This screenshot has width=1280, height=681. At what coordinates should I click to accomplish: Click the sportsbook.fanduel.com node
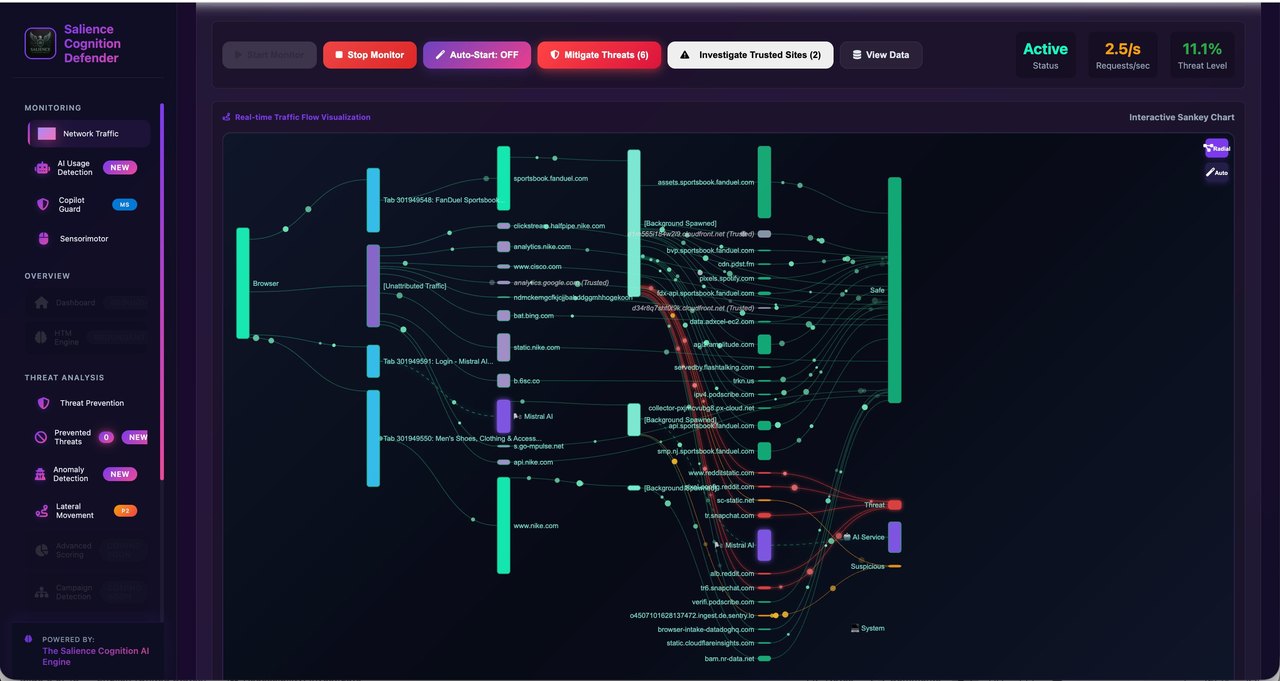tap(504, 178)
